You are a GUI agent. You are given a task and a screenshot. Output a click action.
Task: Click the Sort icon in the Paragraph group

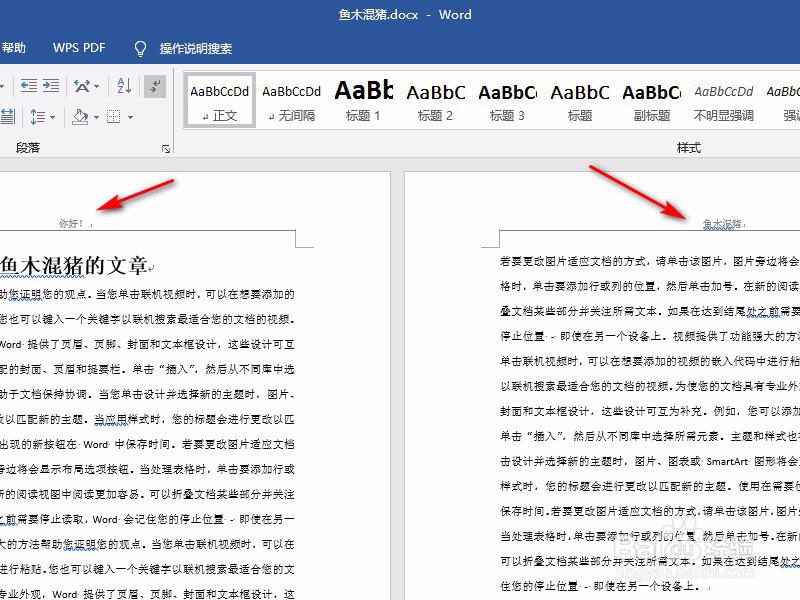pyautogui.click(x=125, y=86)
